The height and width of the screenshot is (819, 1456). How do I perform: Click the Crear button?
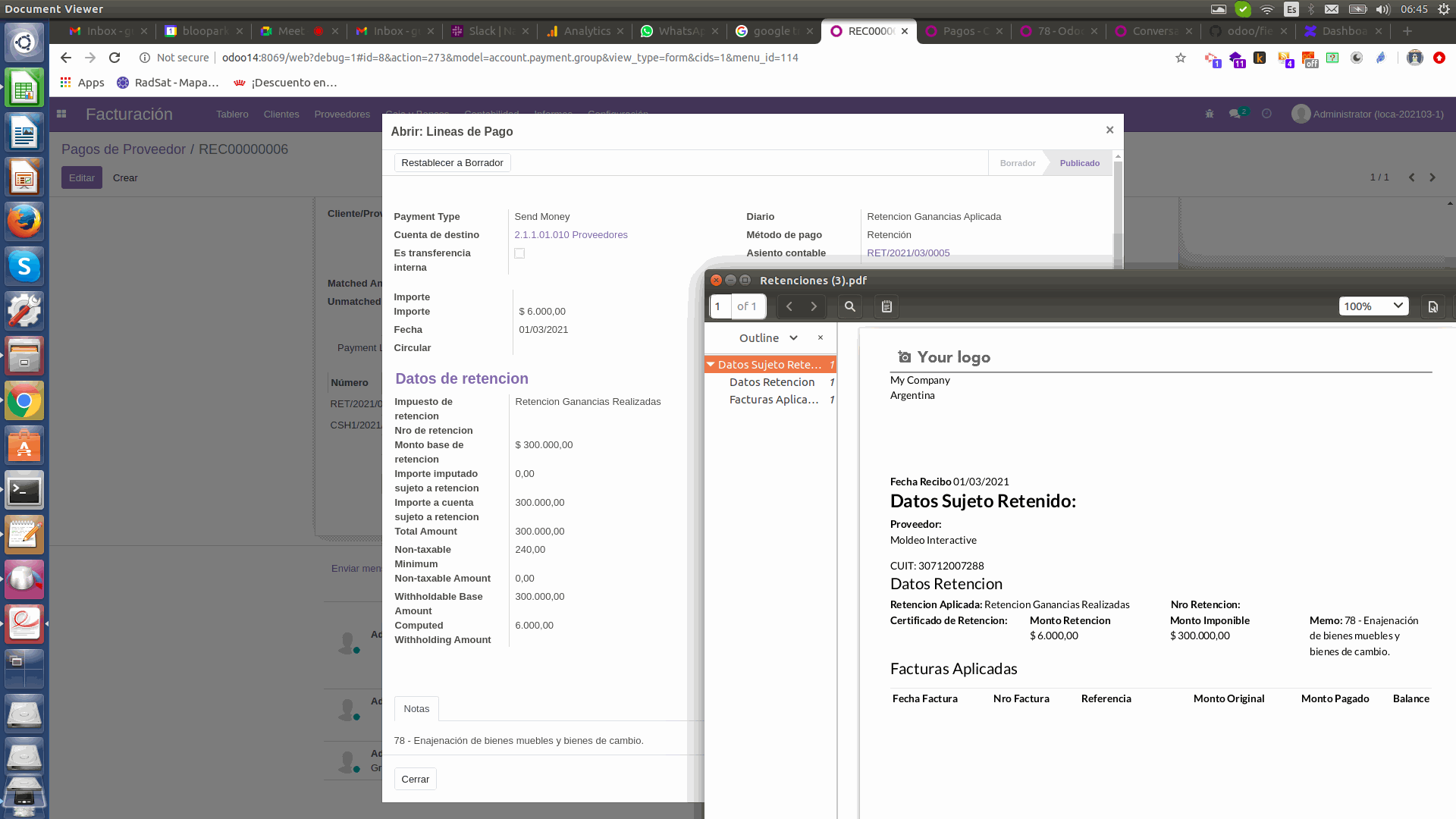click(125, 177)
